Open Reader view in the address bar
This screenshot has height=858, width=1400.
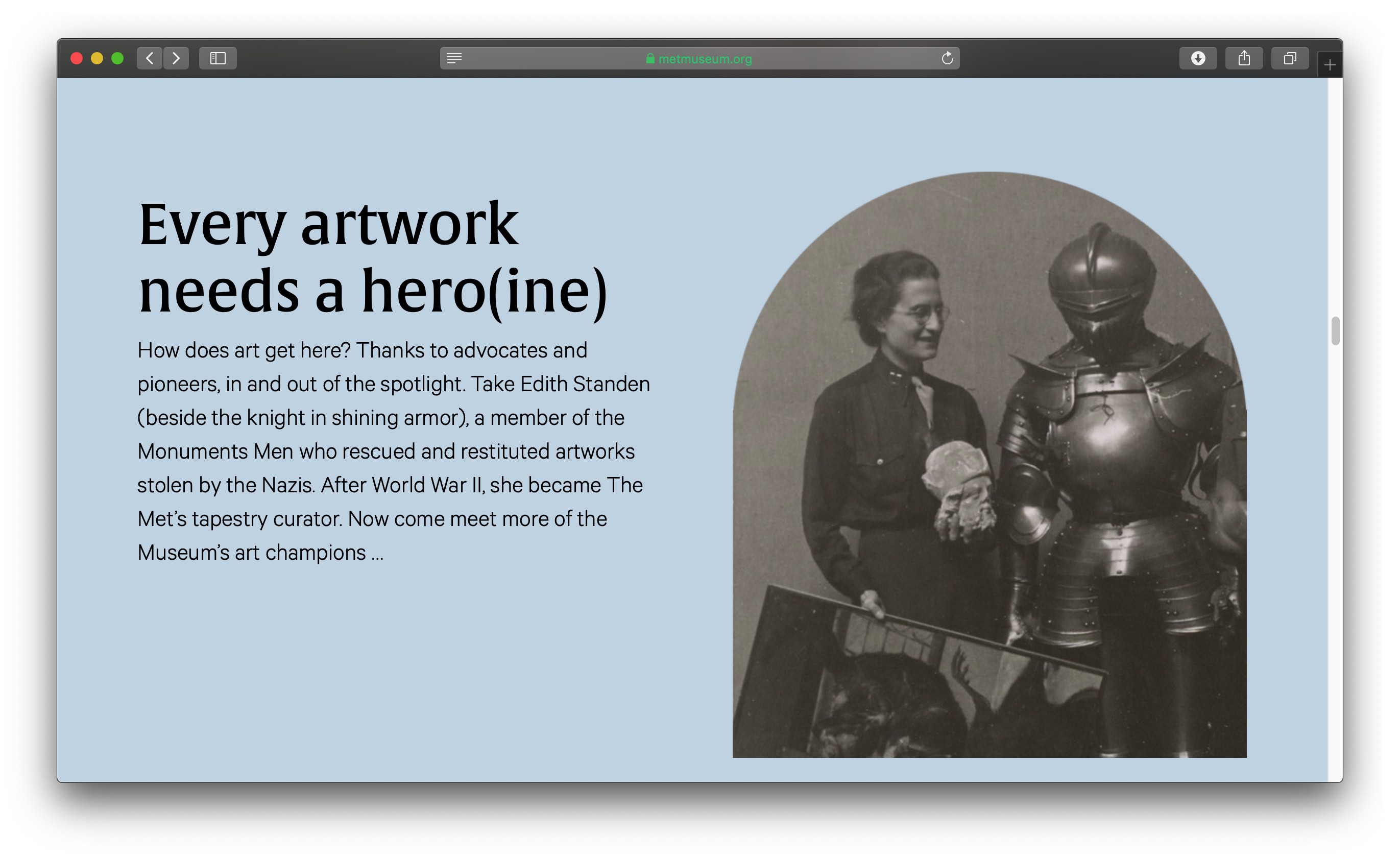(x=454, y=58)
